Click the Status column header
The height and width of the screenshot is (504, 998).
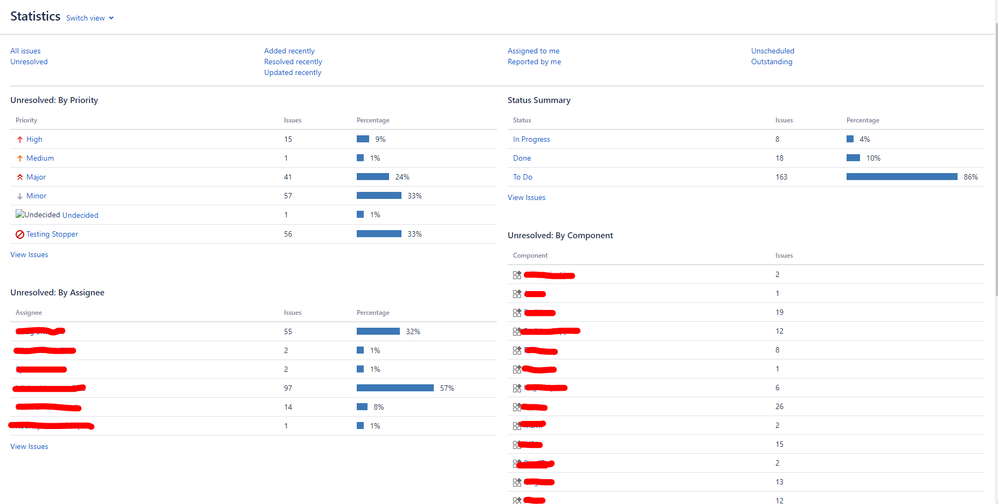pos(522,120)
